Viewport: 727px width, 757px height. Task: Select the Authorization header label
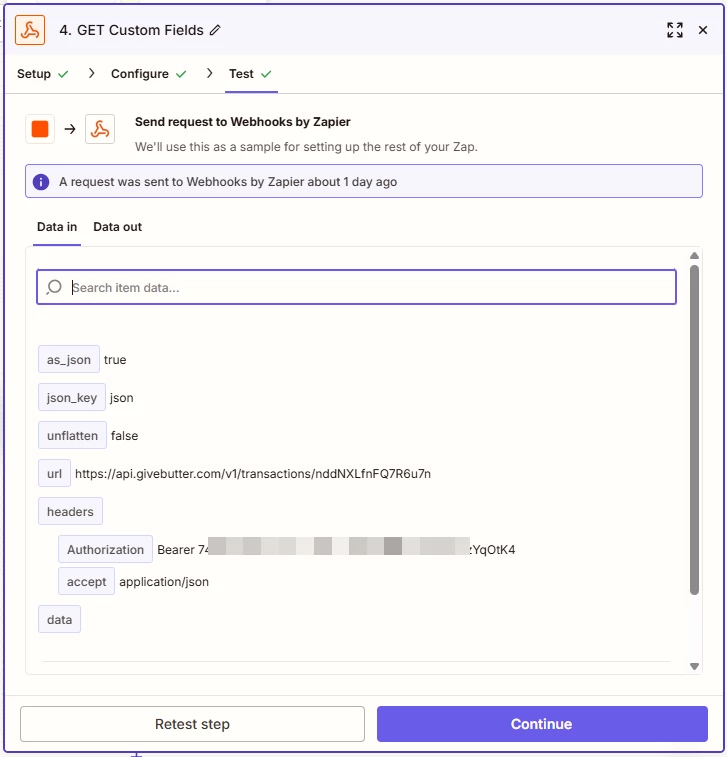pyautogui.click(x=105, y=549)
